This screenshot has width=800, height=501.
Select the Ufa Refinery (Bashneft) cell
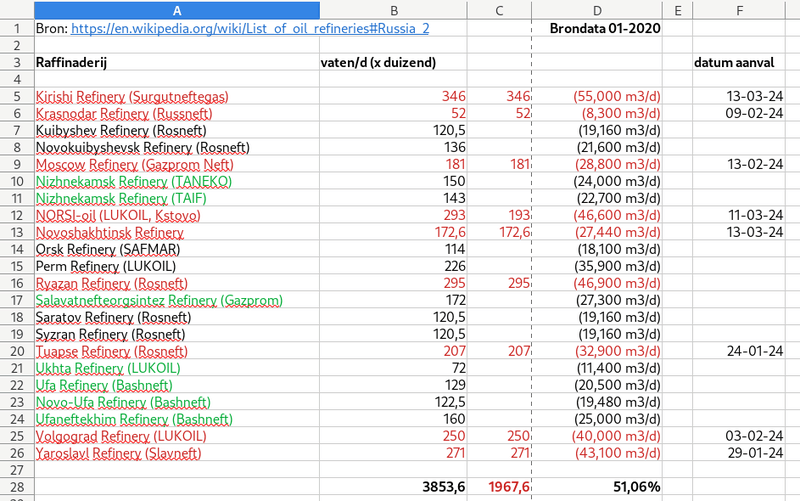pos(177,385)
